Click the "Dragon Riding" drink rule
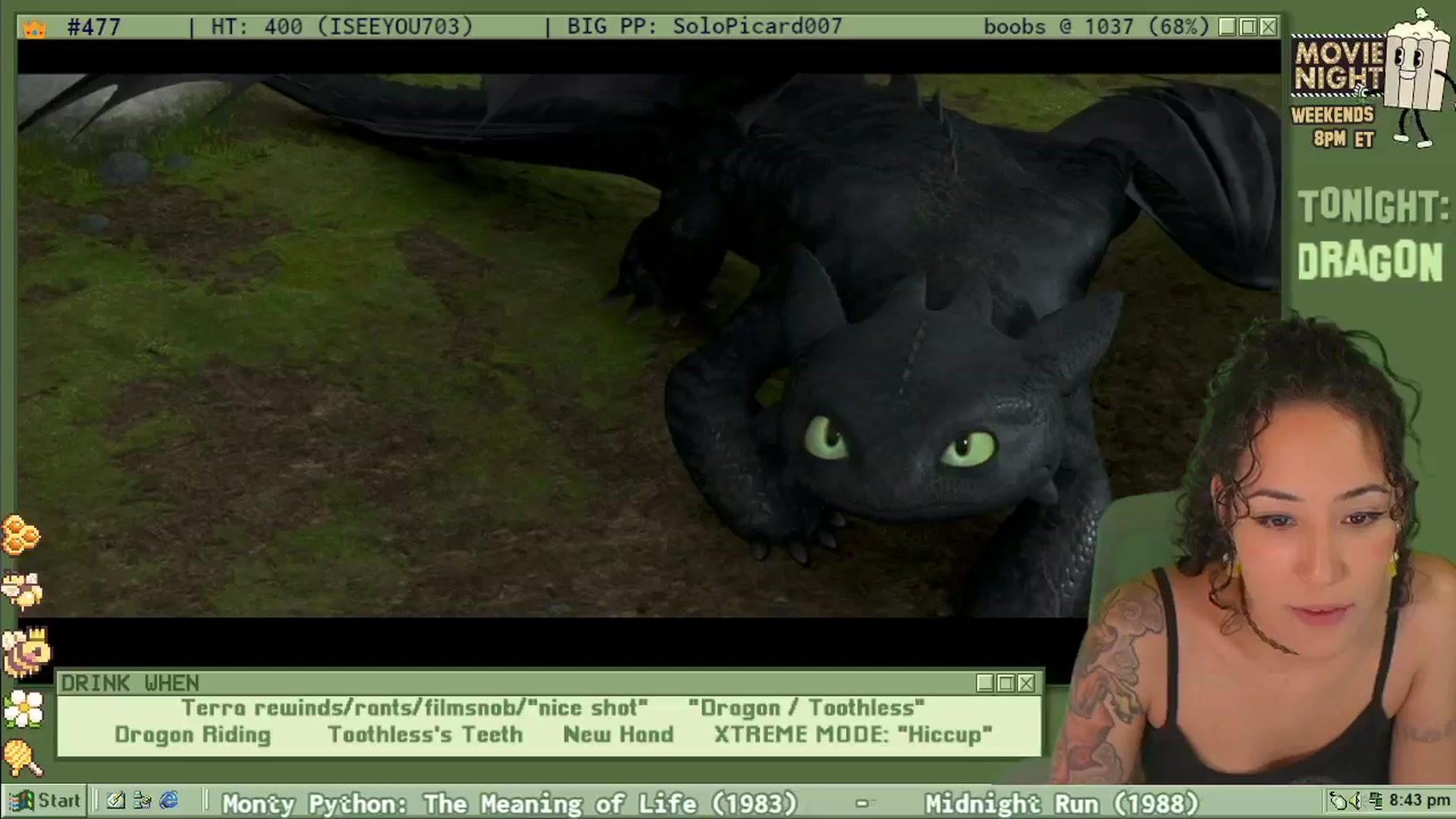The width and height of the screenshot is (1456, 819). click(x=193, y=735)
